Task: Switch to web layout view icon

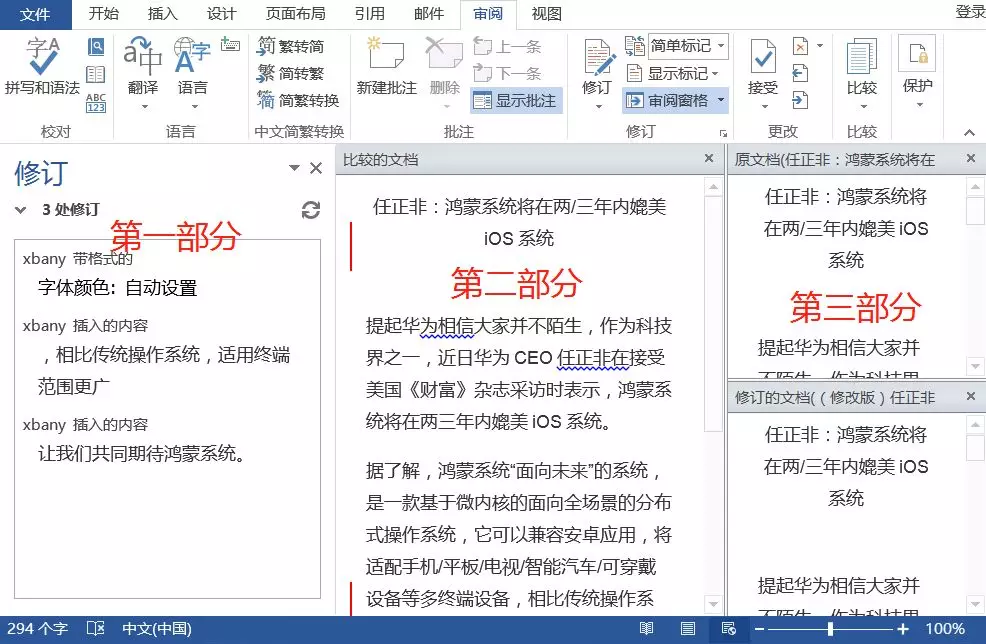Action: (728, 628)
